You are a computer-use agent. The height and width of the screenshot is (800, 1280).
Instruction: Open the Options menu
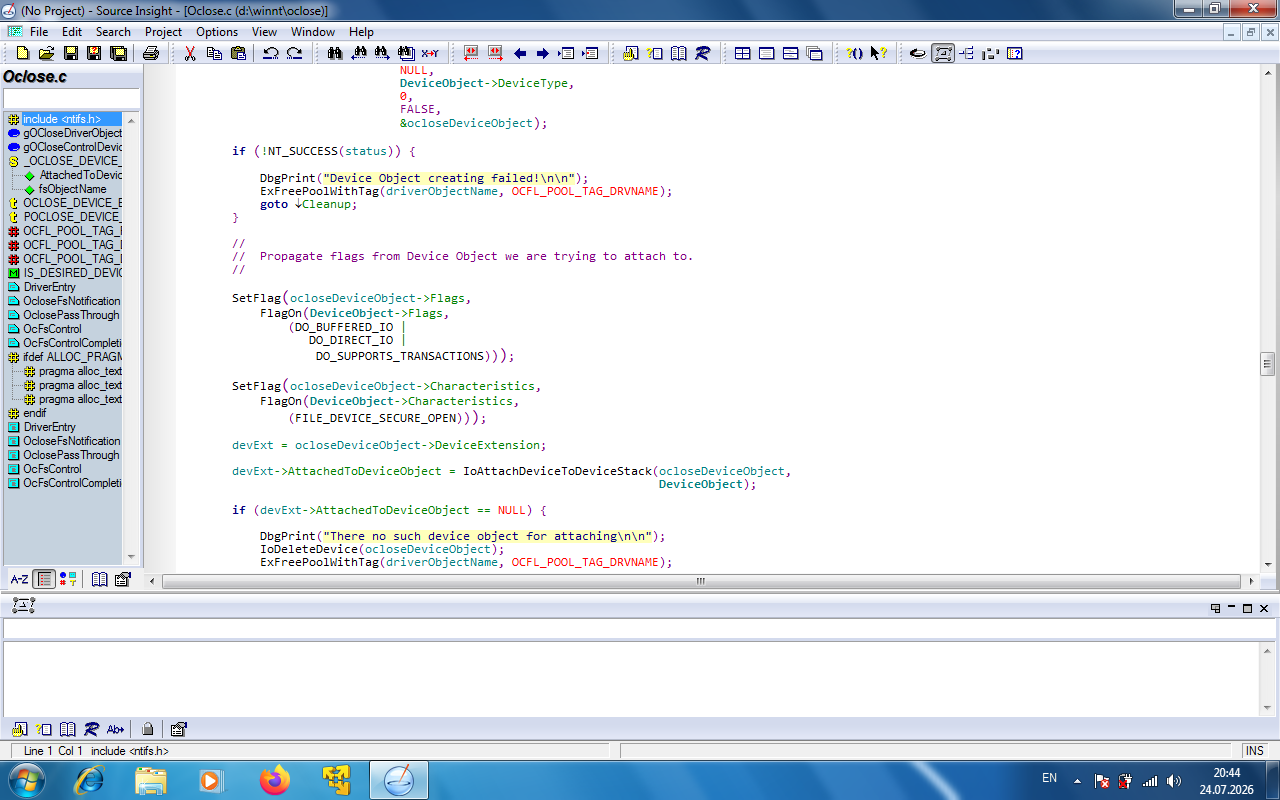coord(217,32)
